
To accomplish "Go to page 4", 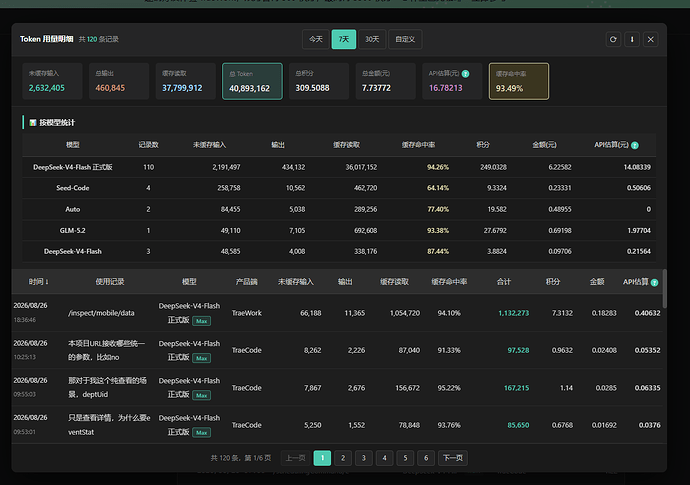I will click(384, 458).
